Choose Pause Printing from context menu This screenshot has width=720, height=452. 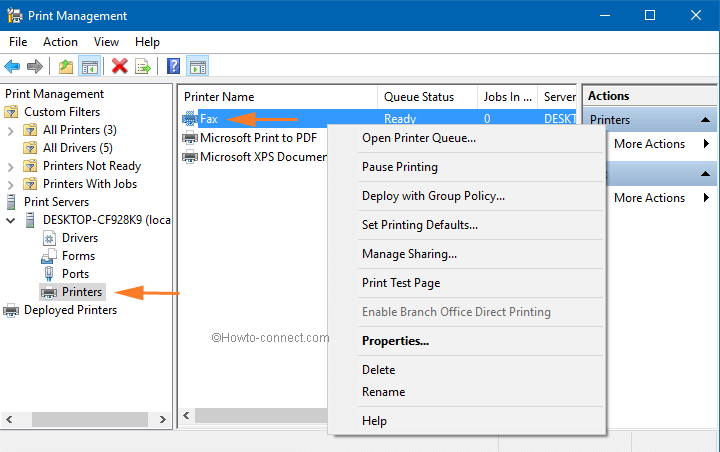click(466, 167)
